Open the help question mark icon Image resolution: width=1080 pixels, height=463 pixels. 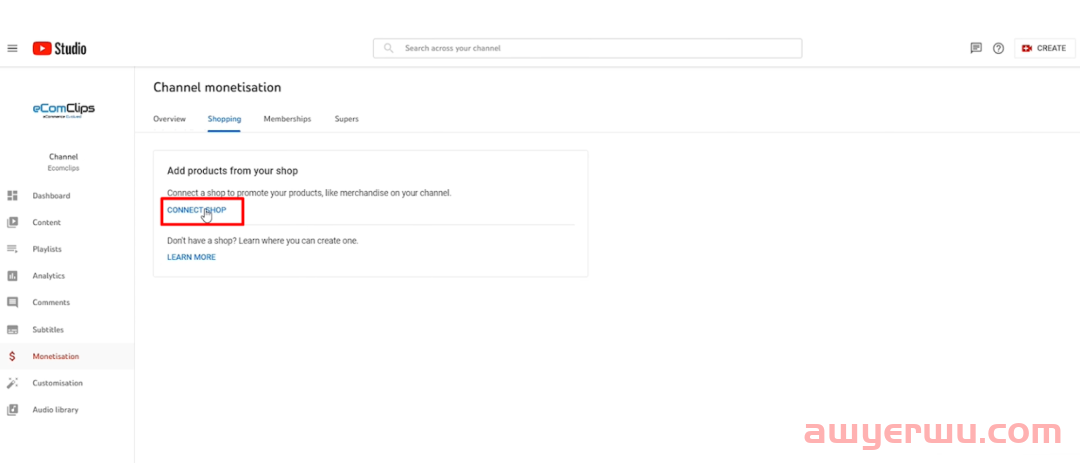(x=998, y=48)
